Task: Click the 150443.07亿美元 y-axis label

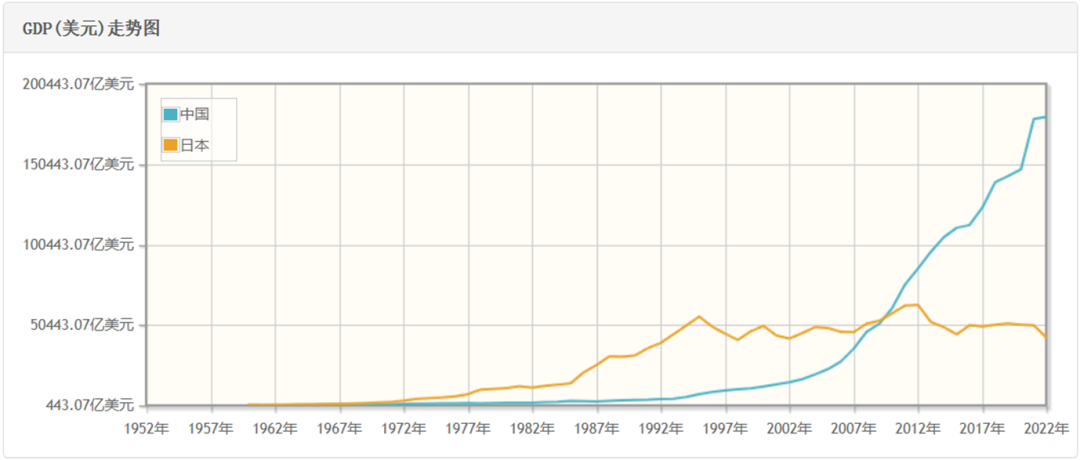Action: (x=78, y=164)
